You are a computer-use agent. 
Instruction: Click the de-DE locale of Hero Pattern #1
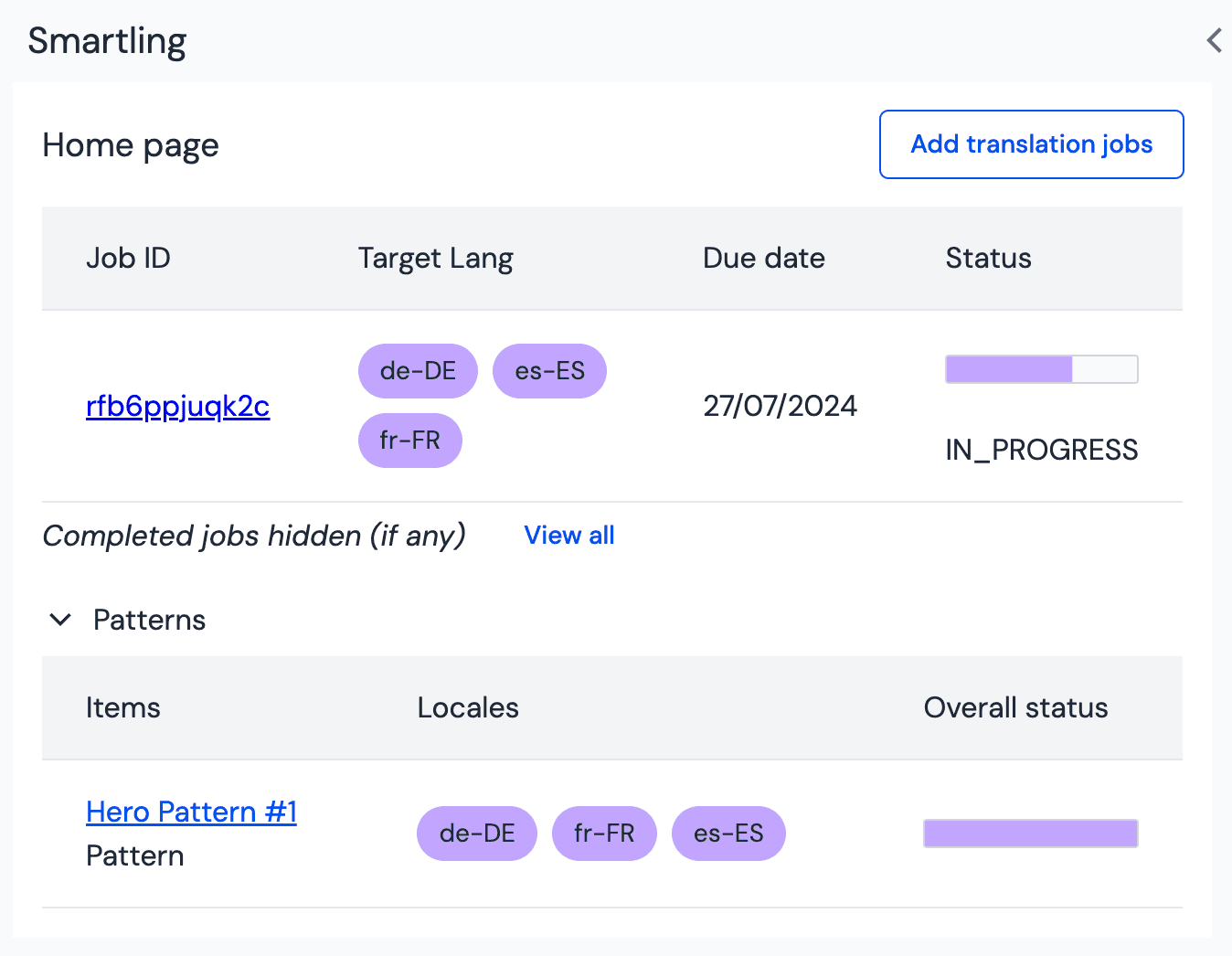477,834
